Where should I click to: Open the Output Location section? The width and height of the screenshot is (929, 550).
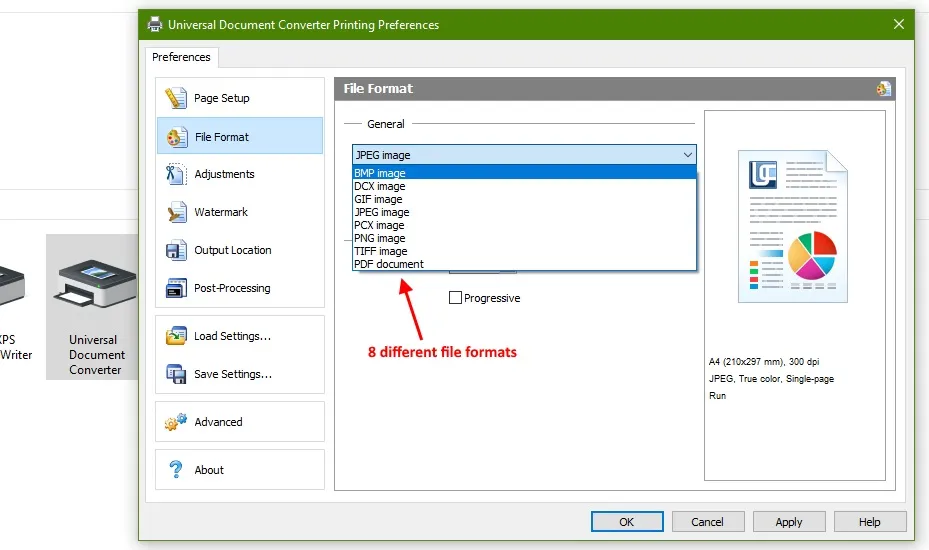pos(240,250)
